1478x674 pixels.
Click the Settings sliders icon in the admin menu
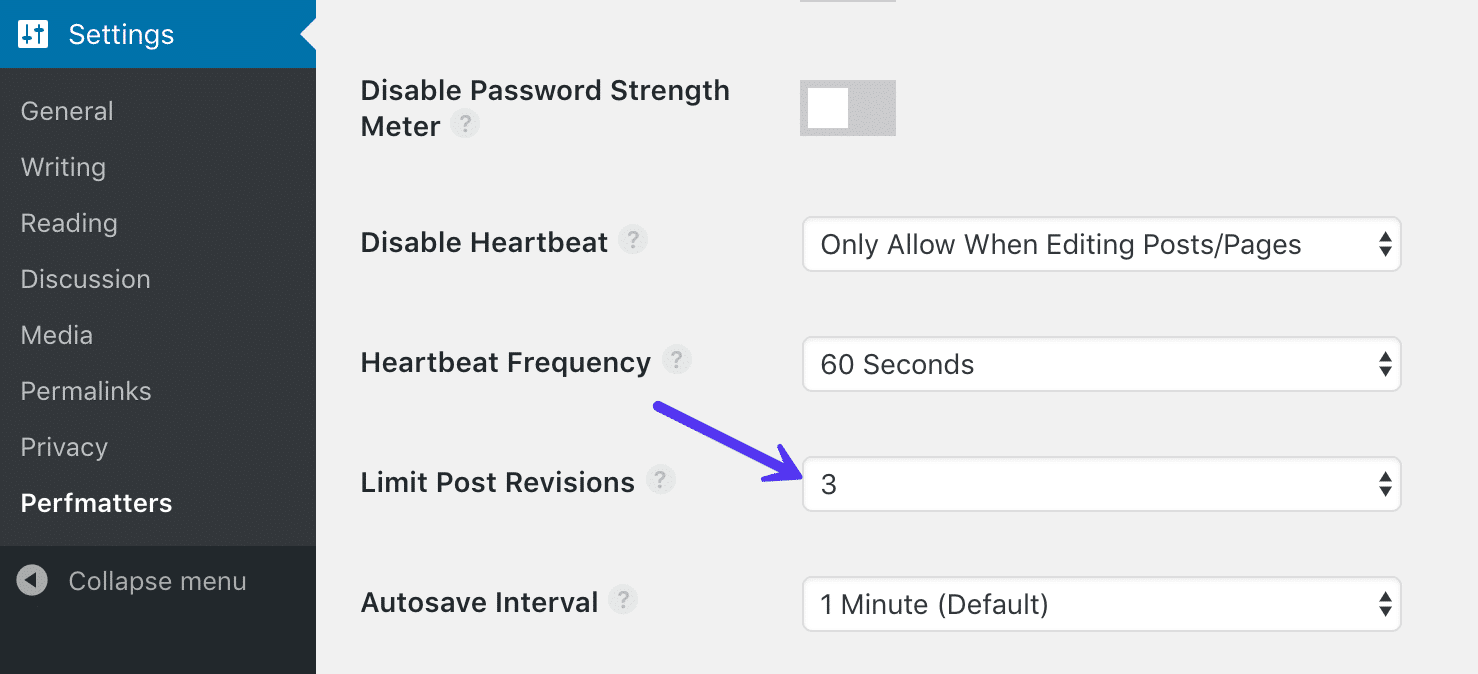(30, 33)
